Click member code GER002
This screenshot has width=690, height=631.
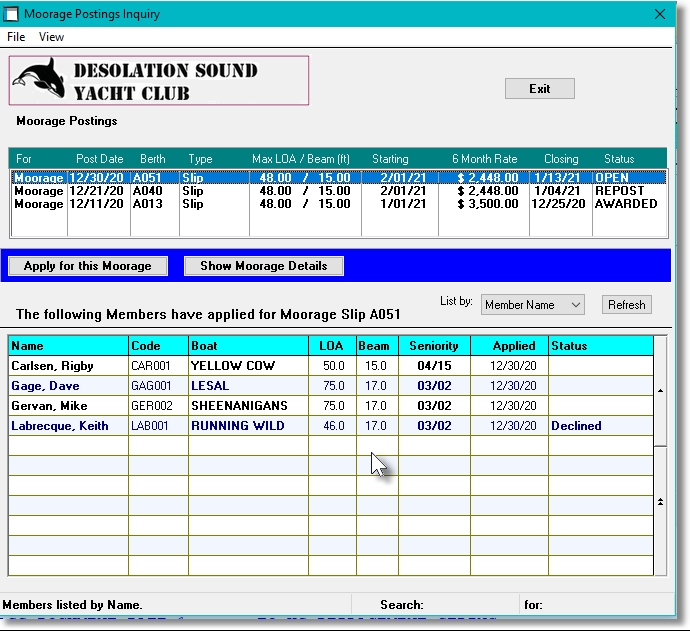152,406
